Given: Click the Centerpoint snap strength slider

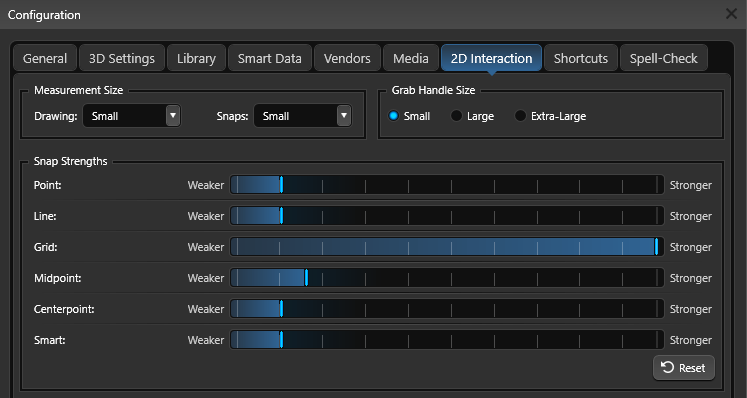Looking at the screenshot, I should pos(447,308).
